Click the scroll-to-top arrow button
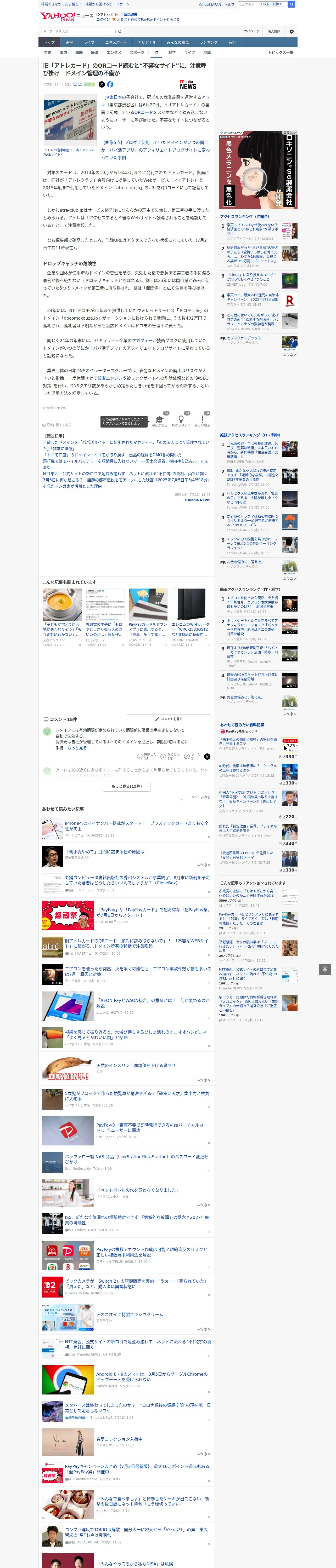Image resolution: width=336 pixels, height=1568 pixels. (x=325, y=969)
